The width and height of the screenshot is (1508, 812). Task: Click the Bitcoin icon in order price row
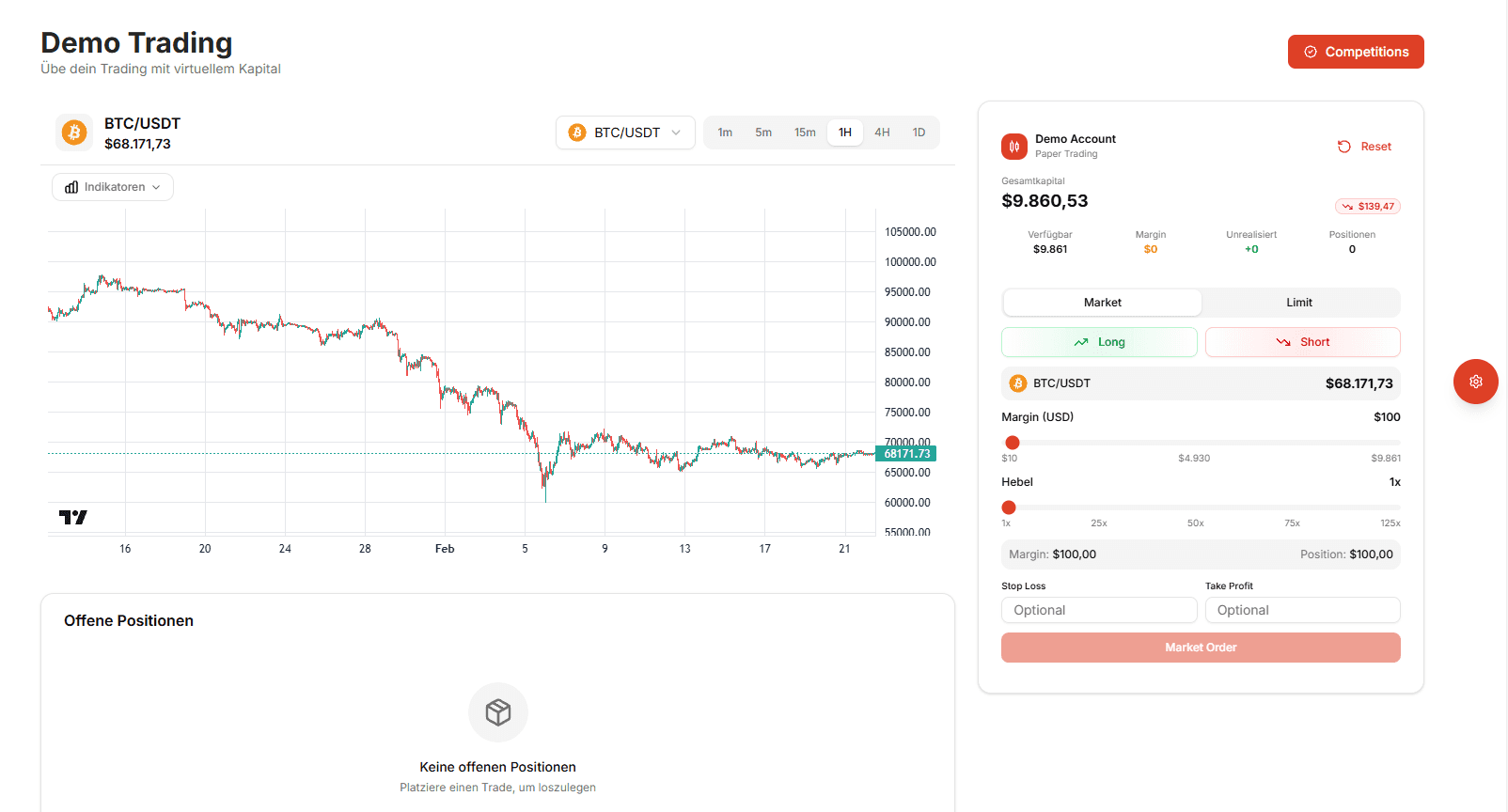pos(1018,383)
